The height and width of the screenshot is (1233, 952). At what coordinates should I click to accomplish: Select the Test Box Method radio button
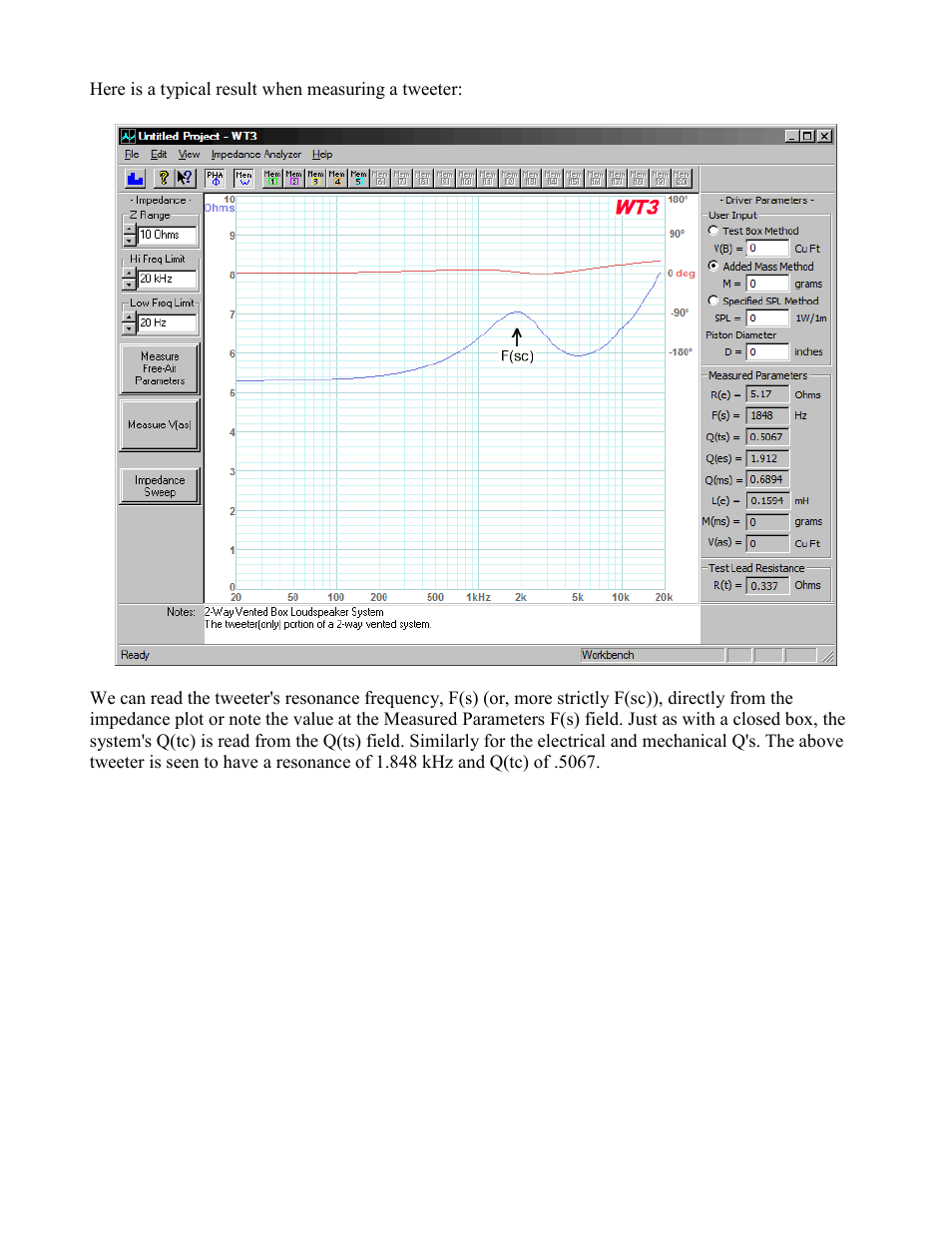(714, 231)
